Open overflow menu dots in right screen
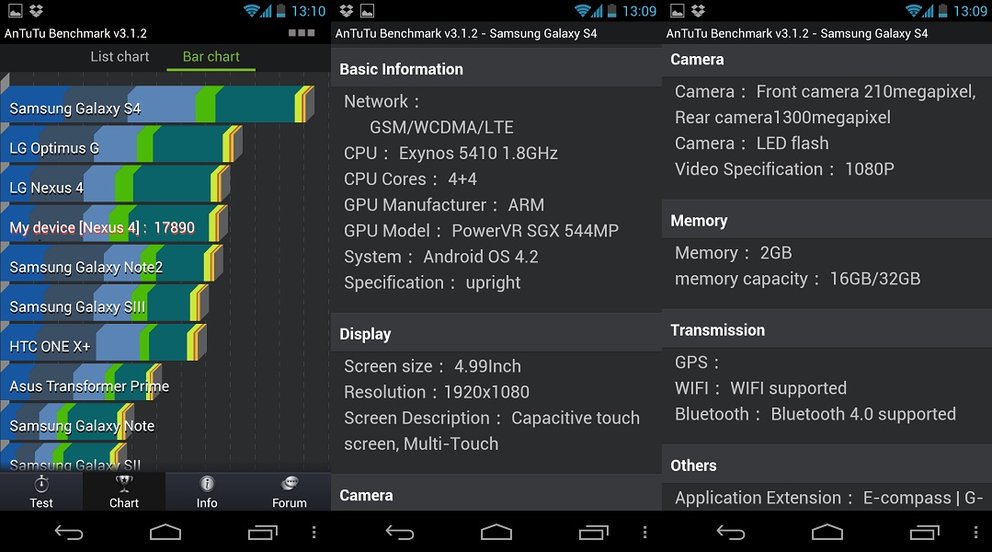The width and height of the screenshot is (992, 552). tap(976, 532)
